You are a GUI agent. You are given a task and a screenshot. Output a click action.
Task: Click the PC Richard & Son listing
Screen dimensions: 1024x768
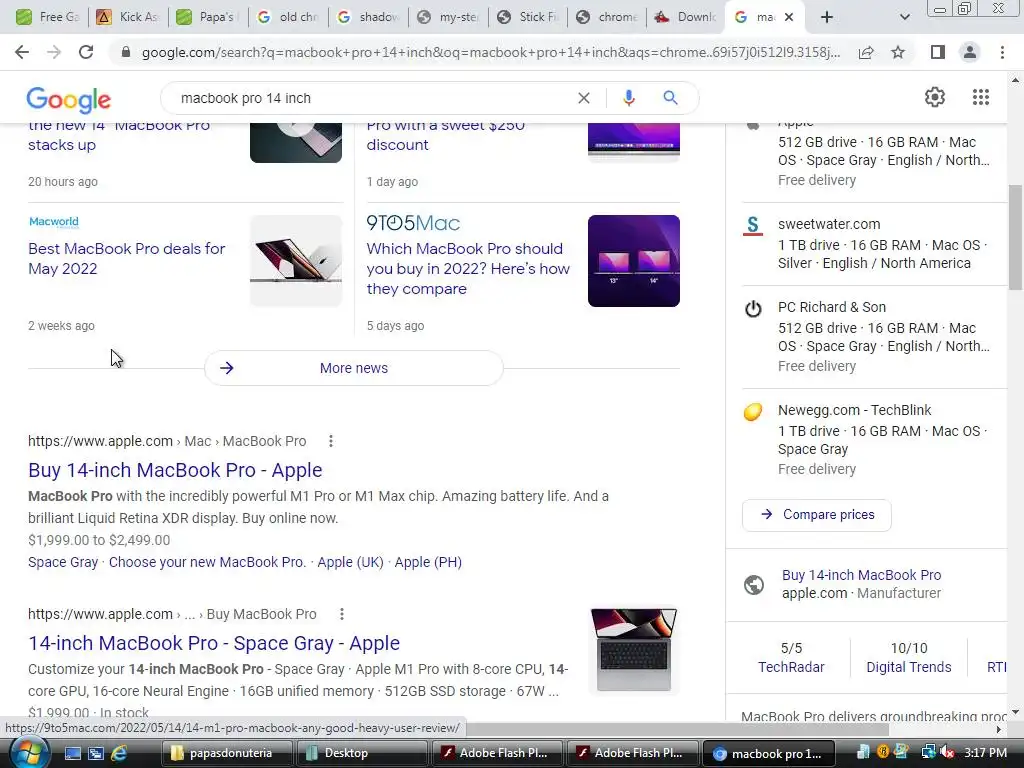coord(874,336)
